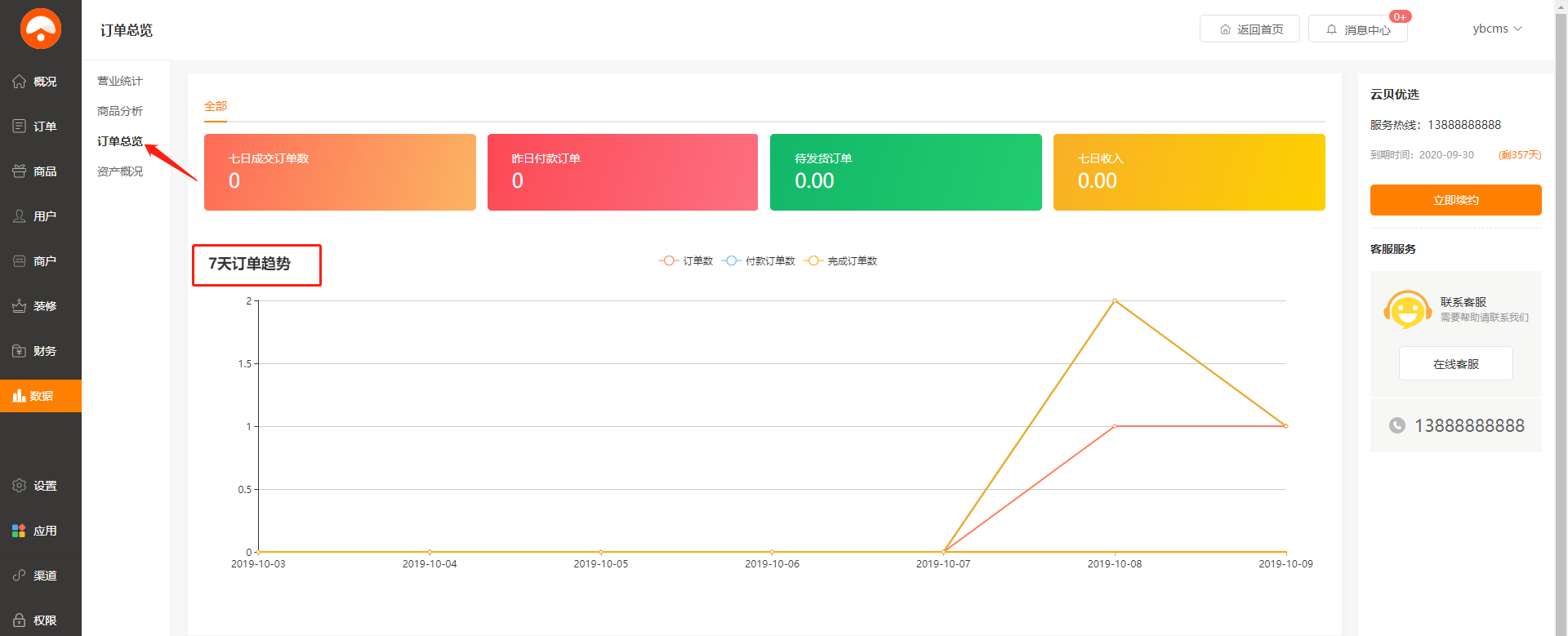This screenshot has width=1568, height=636.
Task: Toggle the 完成订单数 legend series
Action: click(840, 261)
